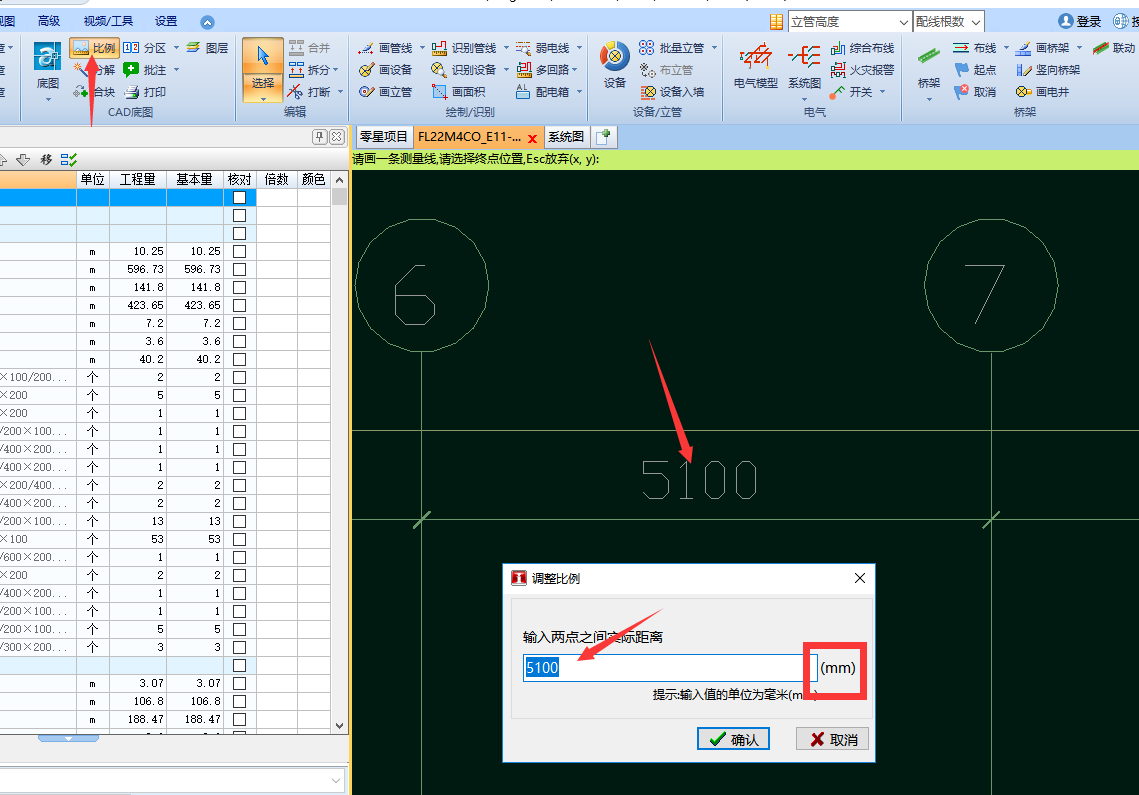This screenshot has height=795, width=1139.
Task: Toggle the 核对 checkbox in the 423.65 row
Action: coord(239,306)
